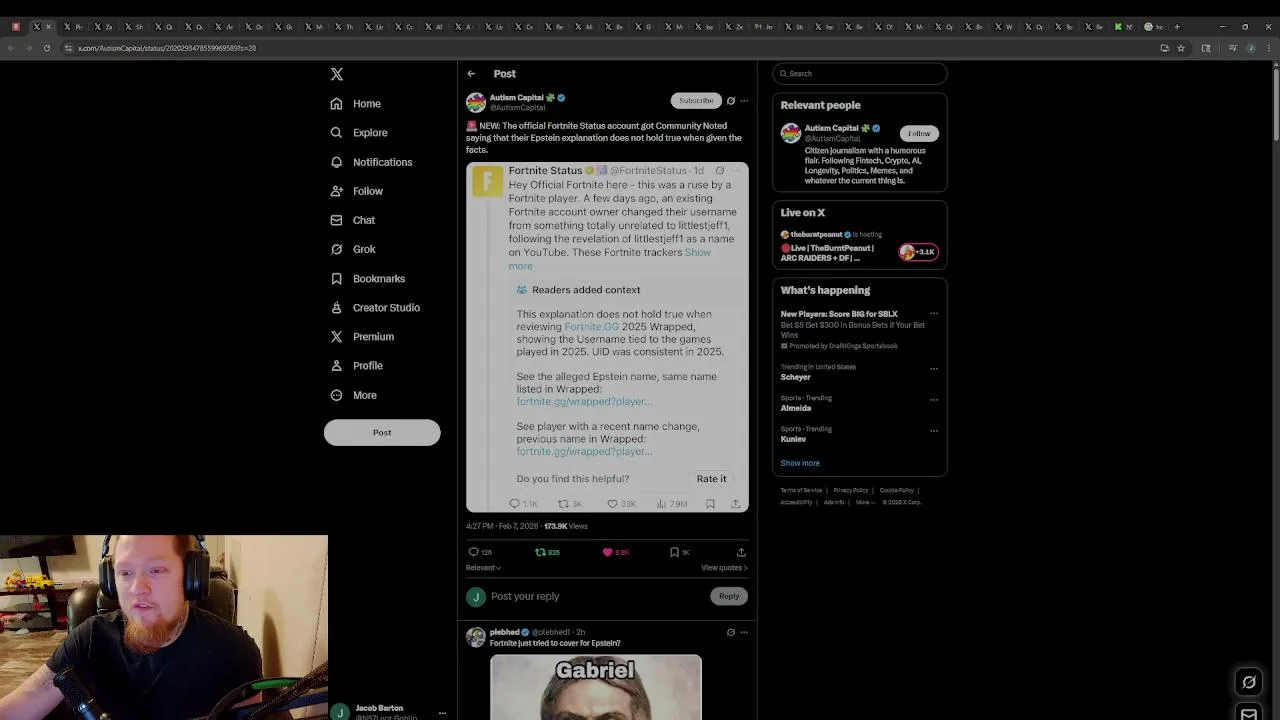Click Grok icon on plebhed reply
This screenshot has height=720, width=1280.
click(x=731, y=632)
